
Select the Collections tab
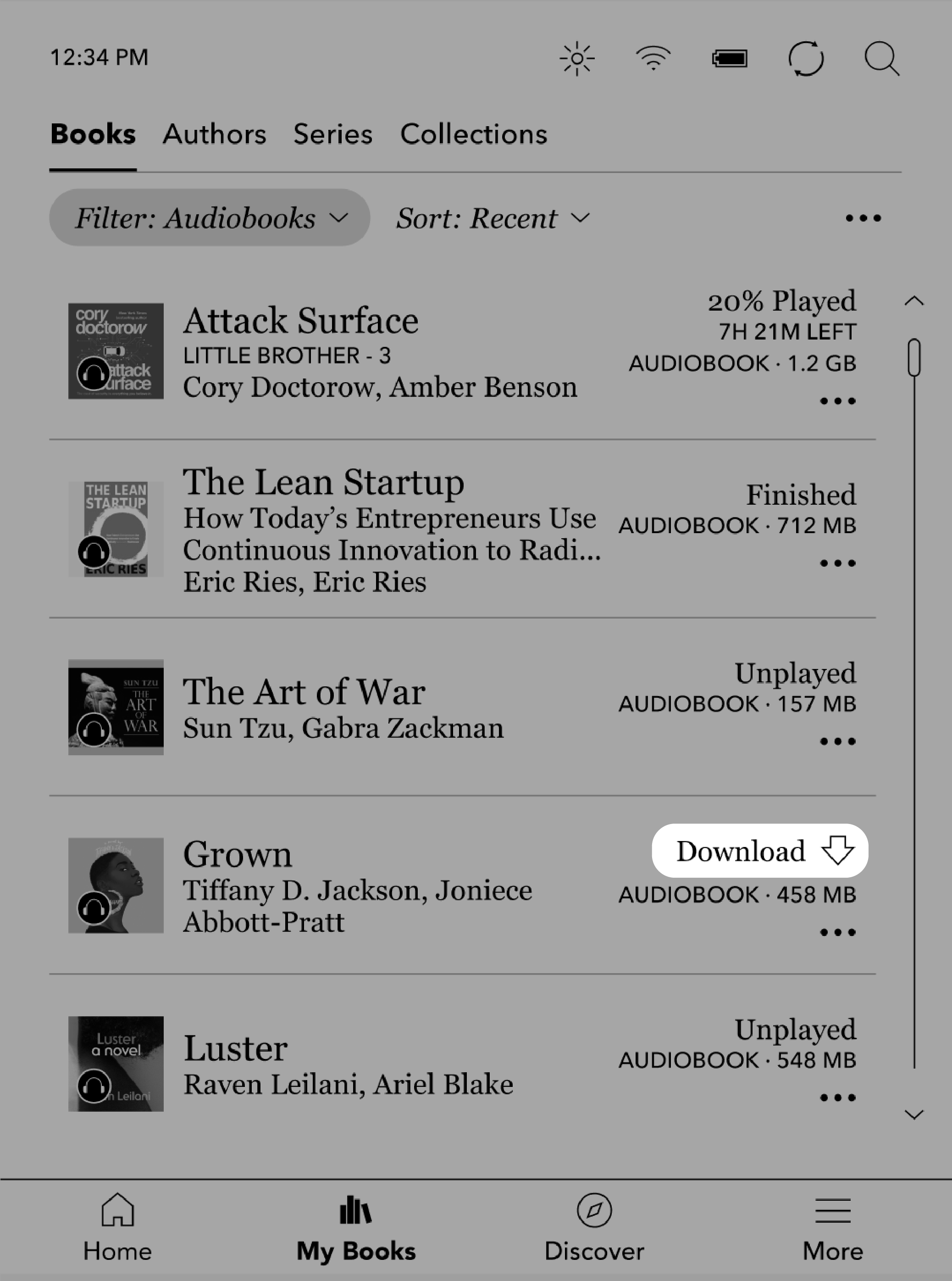(475, 134)
